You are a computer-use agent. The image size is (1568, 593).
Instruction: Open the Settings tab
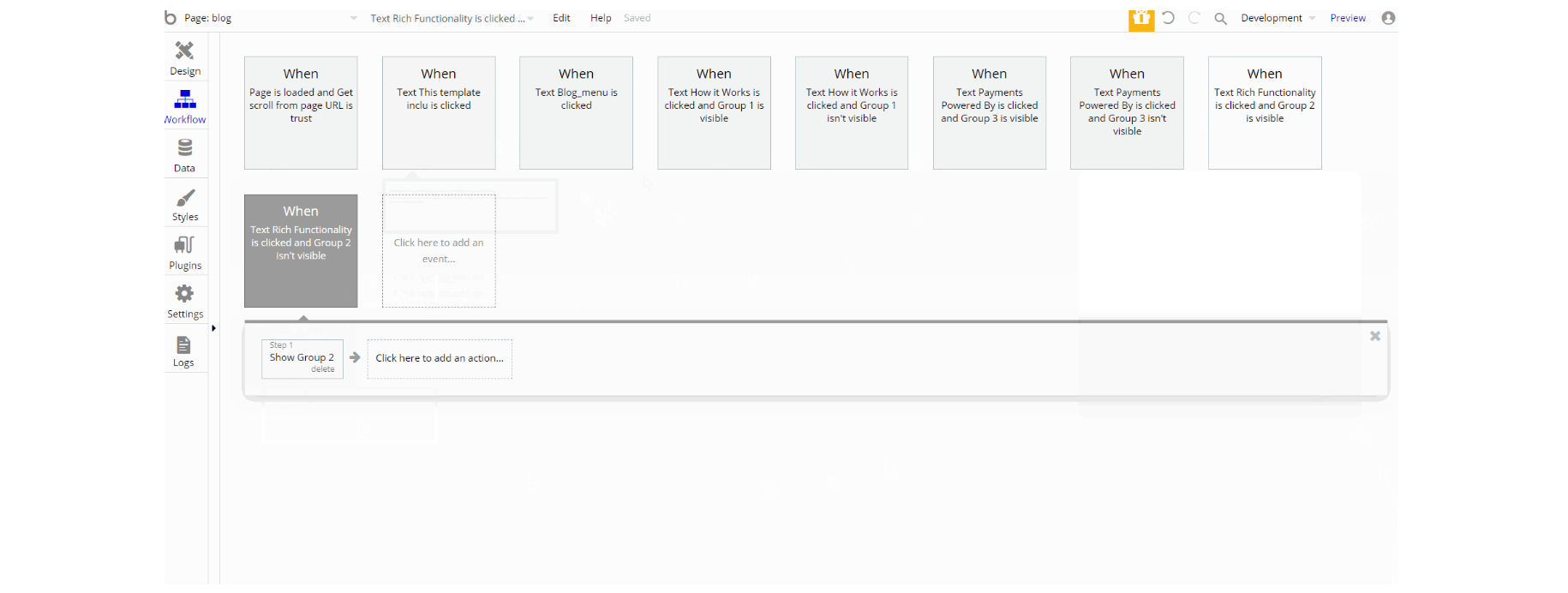[185, 302]
